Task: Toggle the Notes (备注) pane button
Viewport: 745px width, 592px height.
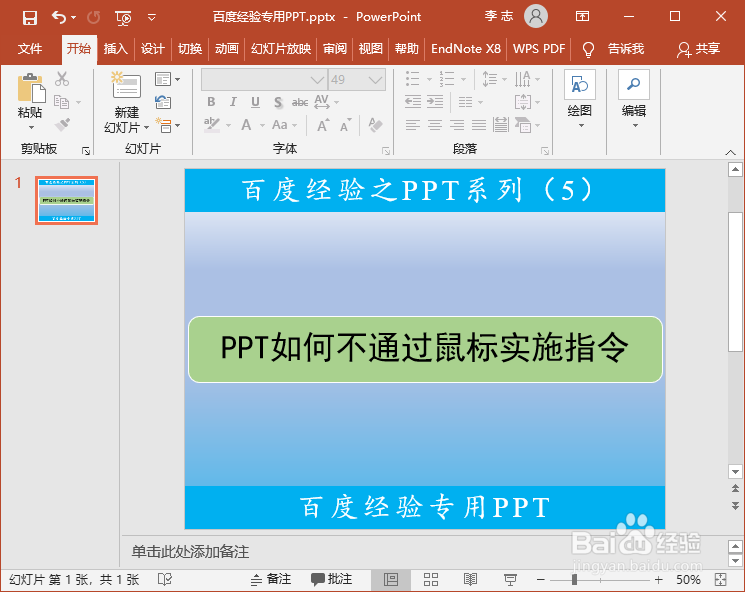Action: (271, 579)
